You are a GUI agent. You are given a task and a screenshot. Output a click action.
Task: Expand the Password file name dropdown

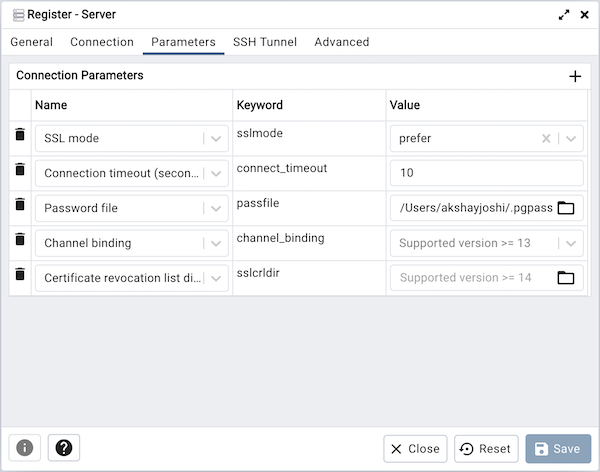point(216,208)
